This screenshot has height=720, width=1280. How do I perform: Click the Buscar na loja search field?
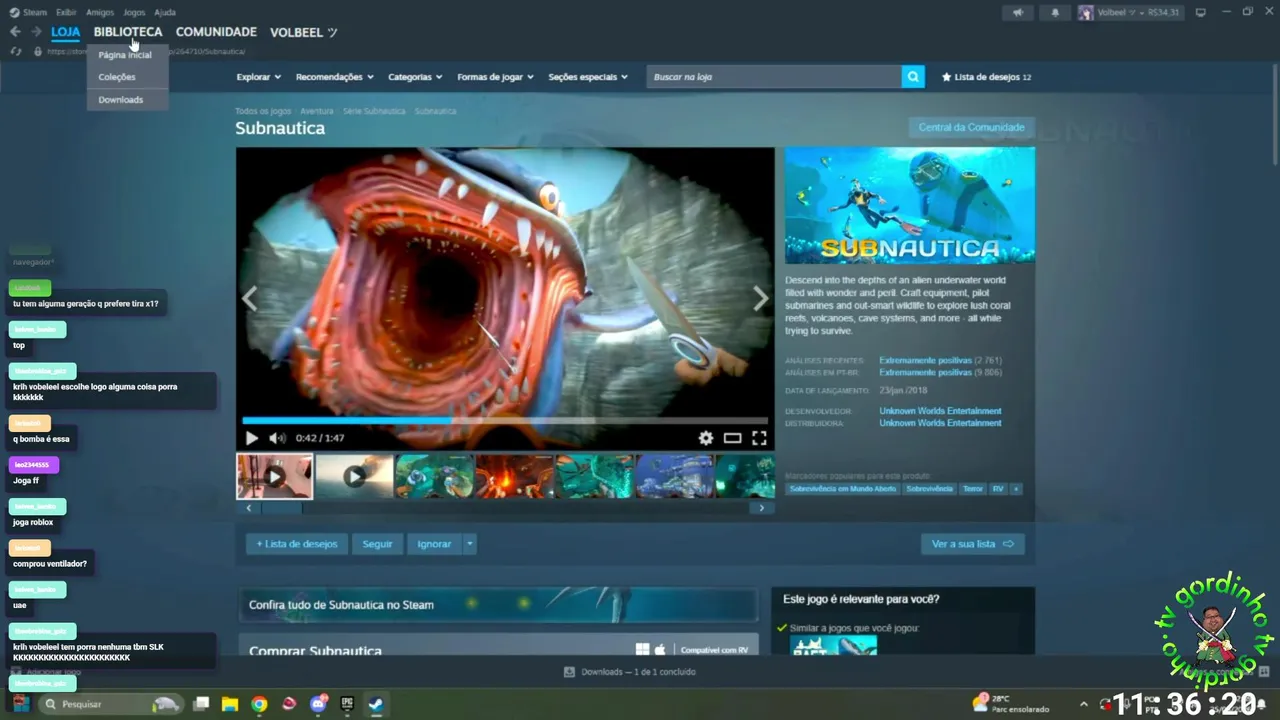(x=774, y=76)
